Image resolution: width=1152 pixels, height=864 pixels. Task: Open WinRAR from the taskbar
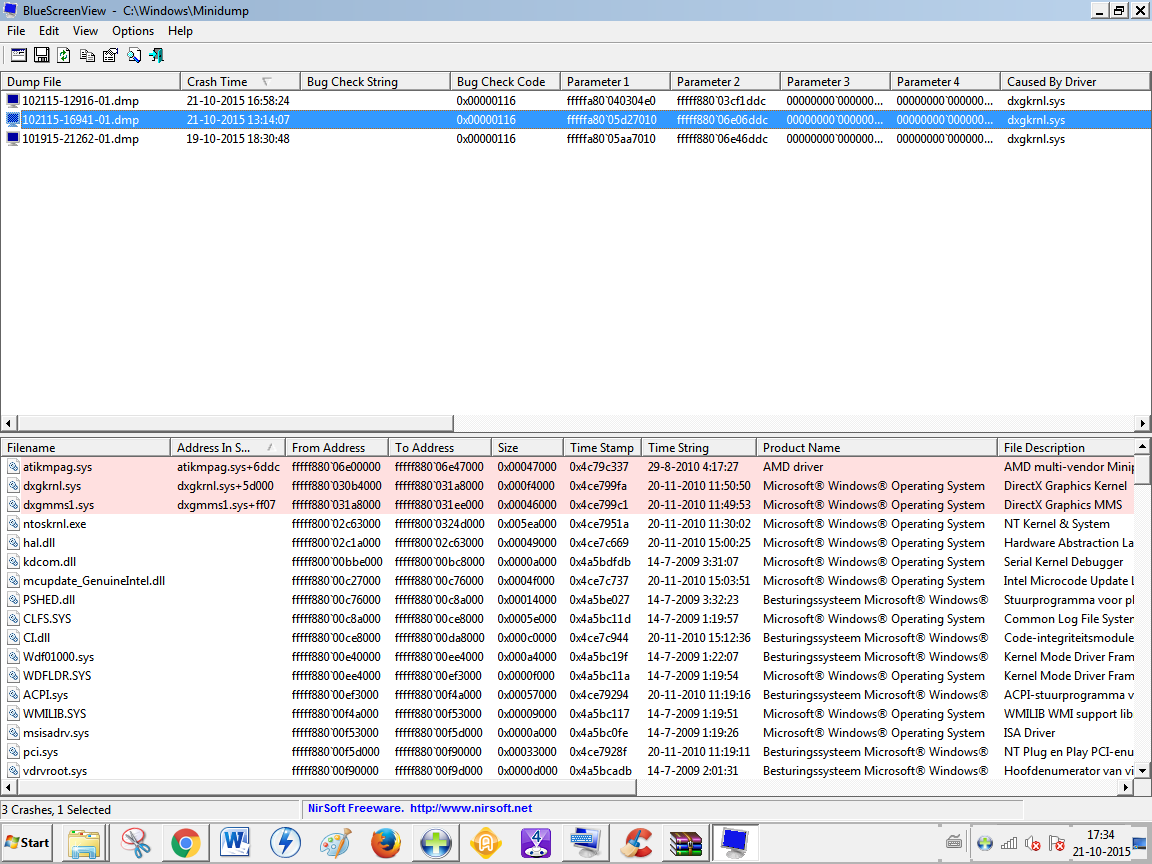point(685,843)
